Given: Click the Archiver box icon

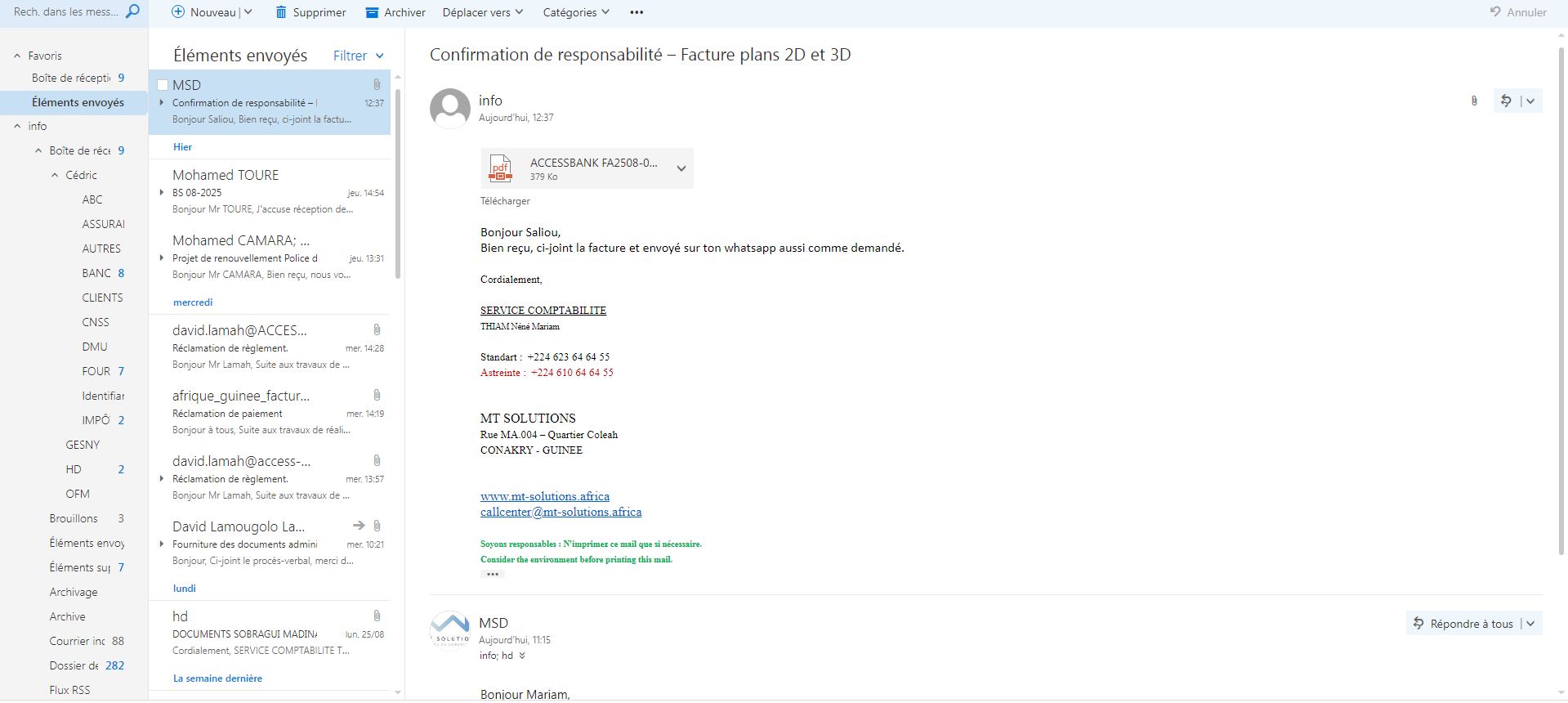Looking at the screenshot, I should click(372, 12).
